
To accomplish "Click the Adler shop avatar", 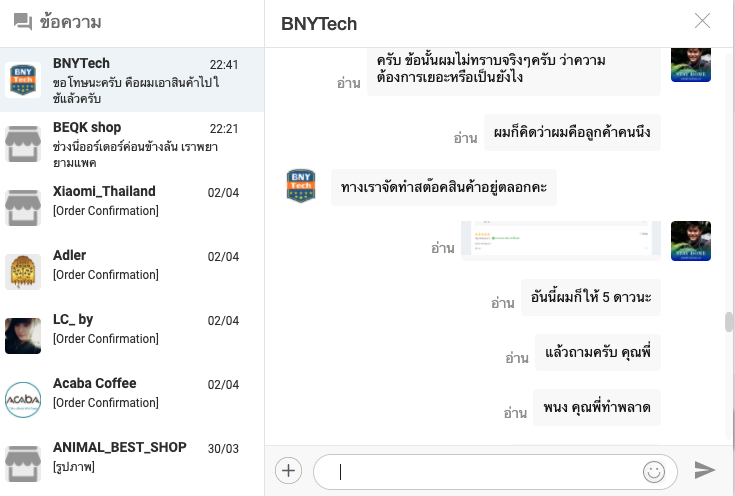I will pos(23,271).
